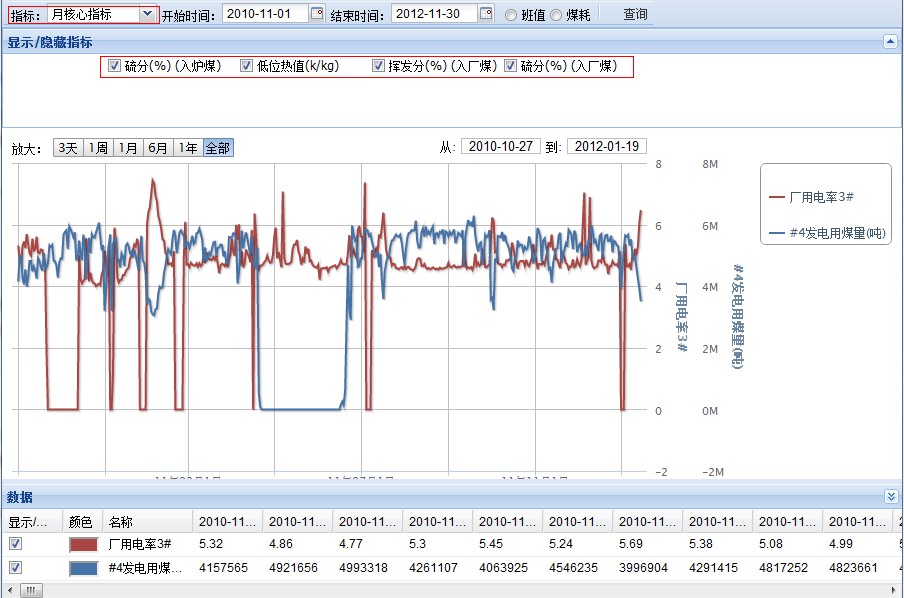Click the 开始时间 date field
The height and width of the screenshot is (598, 904).
pos(265,13)
